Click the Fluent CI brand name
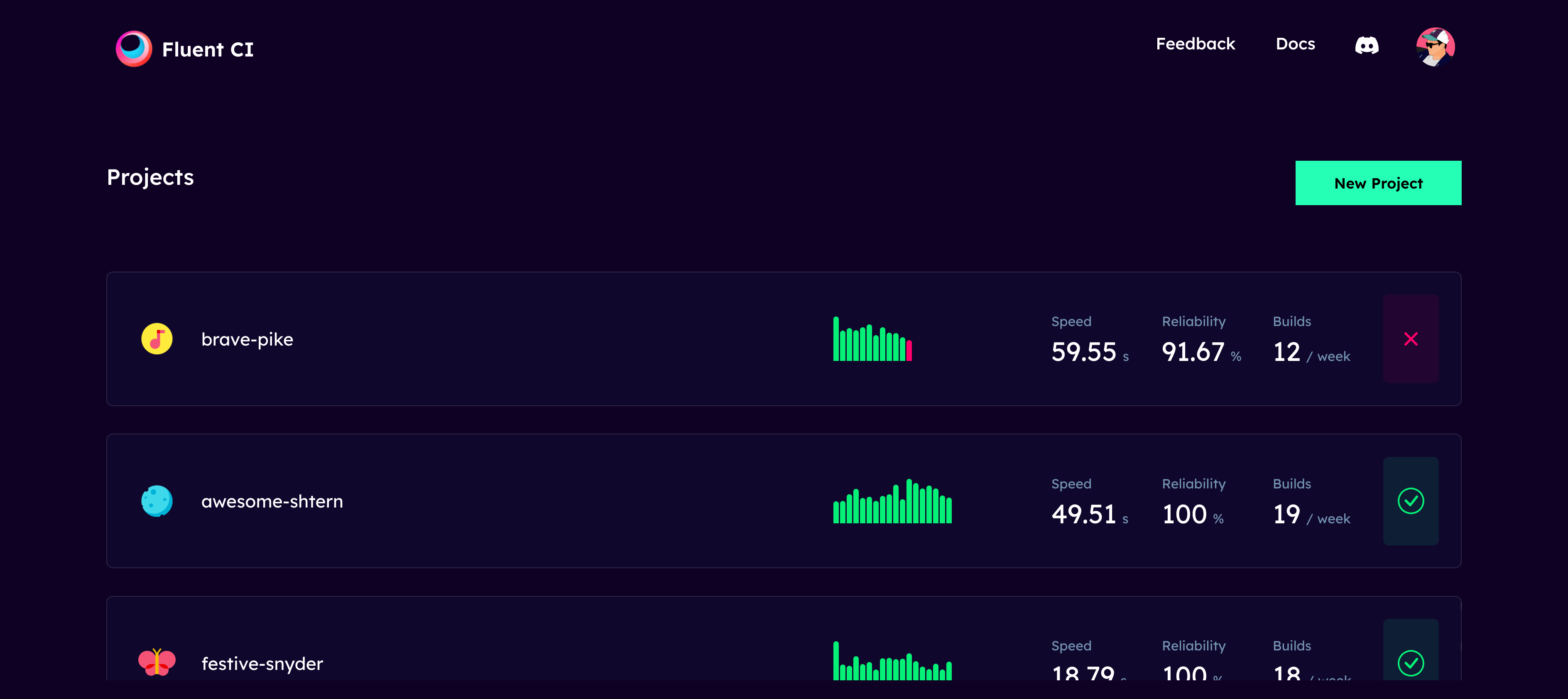 pos(208,49)
